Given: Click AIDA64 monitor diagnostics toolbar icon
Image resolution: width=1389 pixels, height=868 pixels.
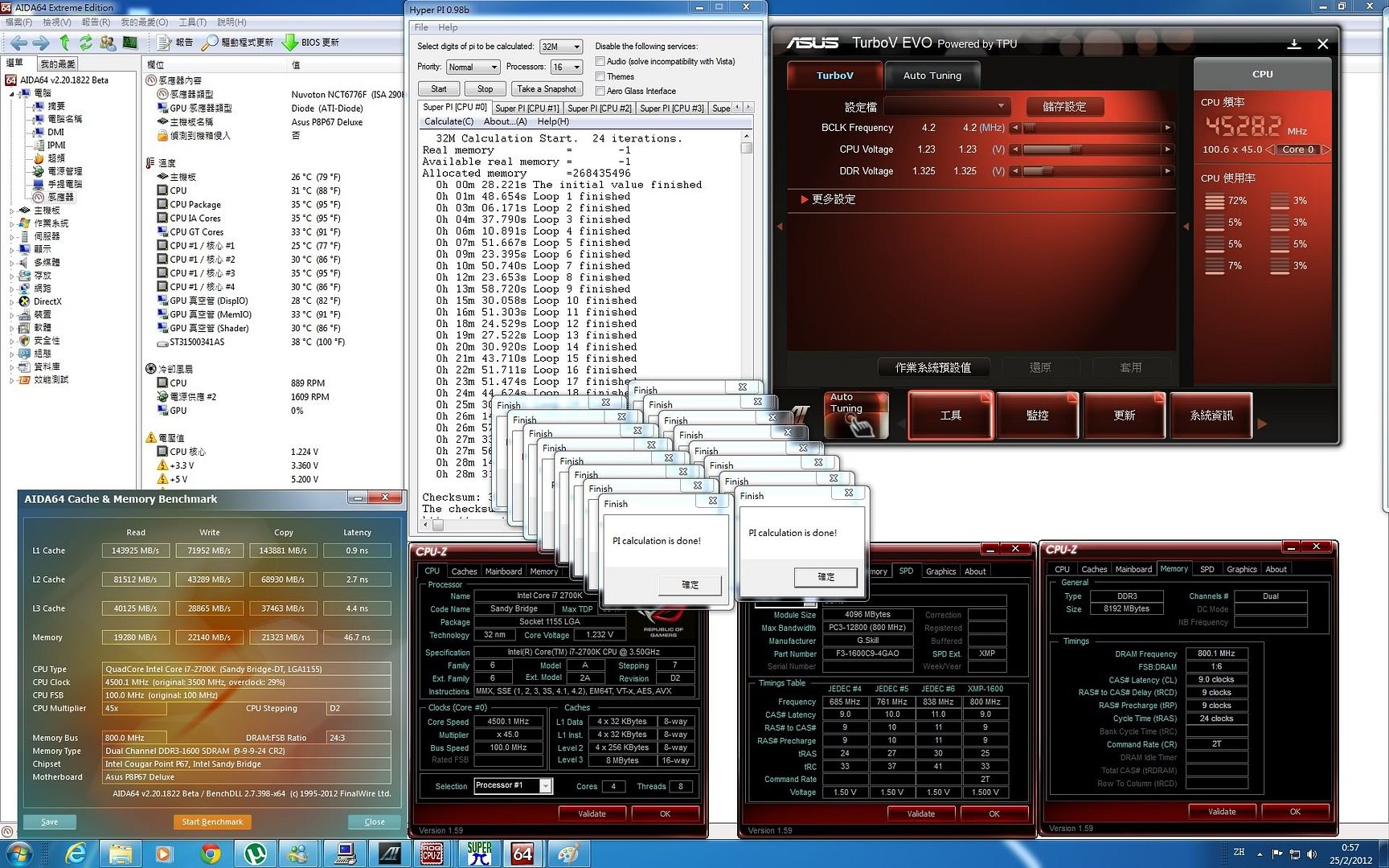Looking at the screenshot, I should 129,43.
